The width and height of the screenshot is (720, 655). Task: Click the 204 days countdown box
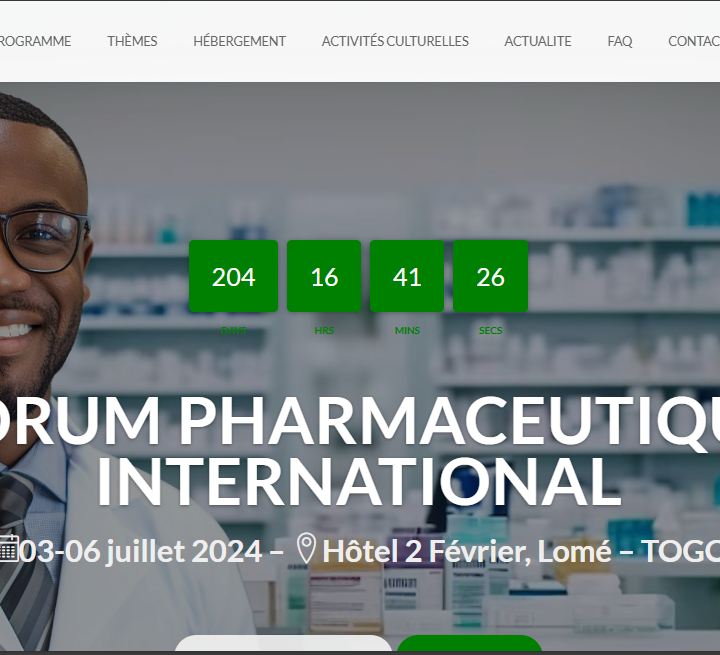(233, 276)
